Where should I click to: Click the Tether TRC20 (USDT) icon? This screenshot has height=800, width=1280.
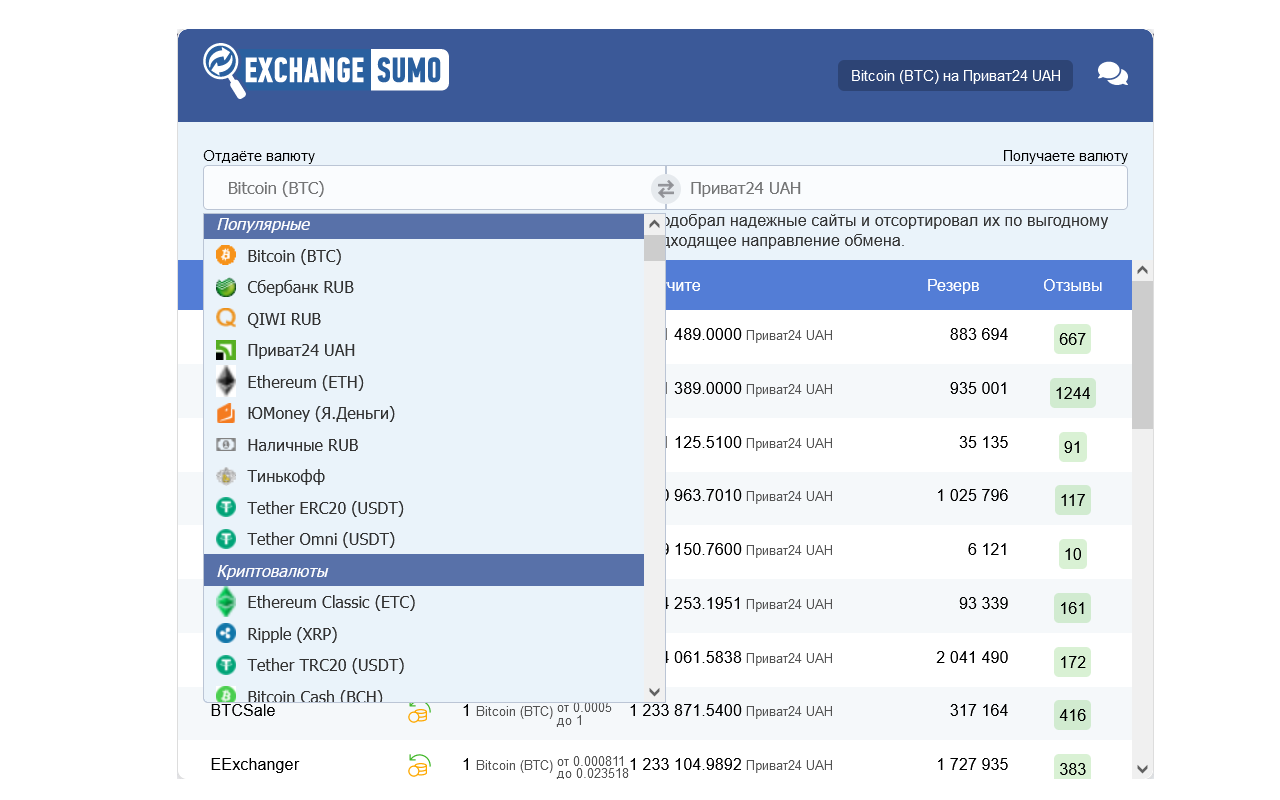(226, 665)
